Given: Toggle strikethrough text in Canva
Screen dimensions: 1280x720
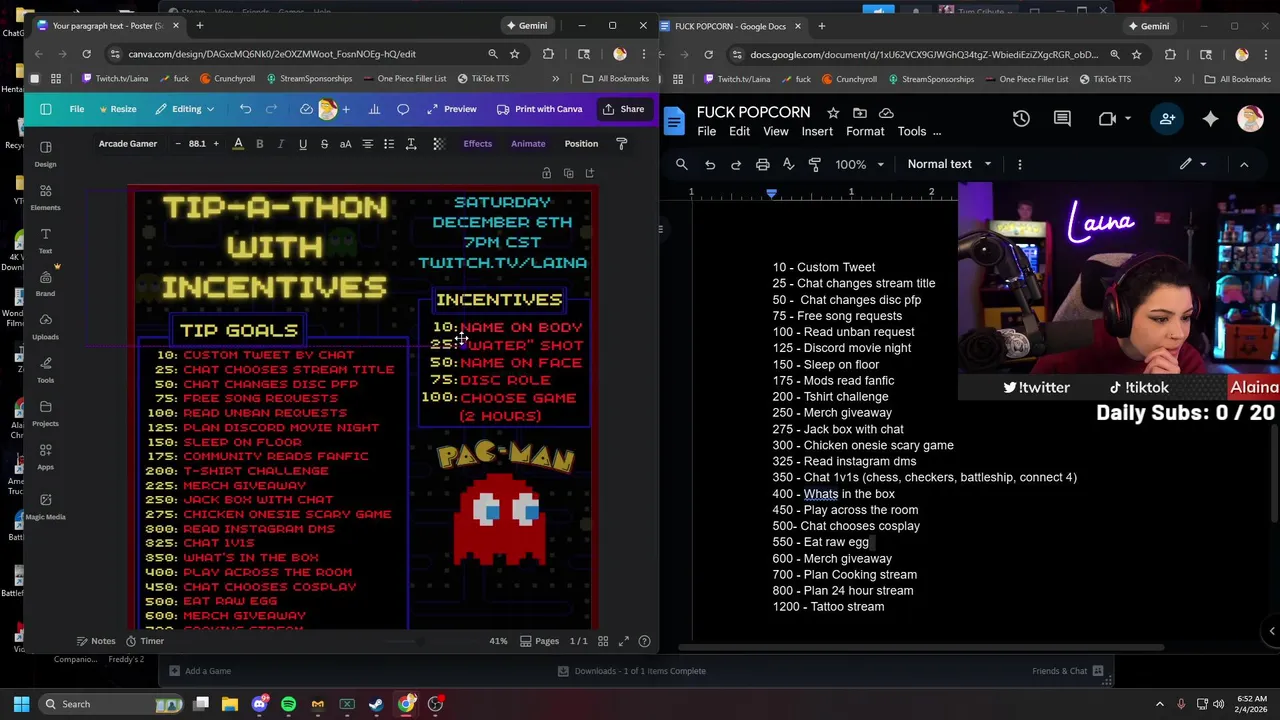Looking at the screenshot, I should pos(324,144).
